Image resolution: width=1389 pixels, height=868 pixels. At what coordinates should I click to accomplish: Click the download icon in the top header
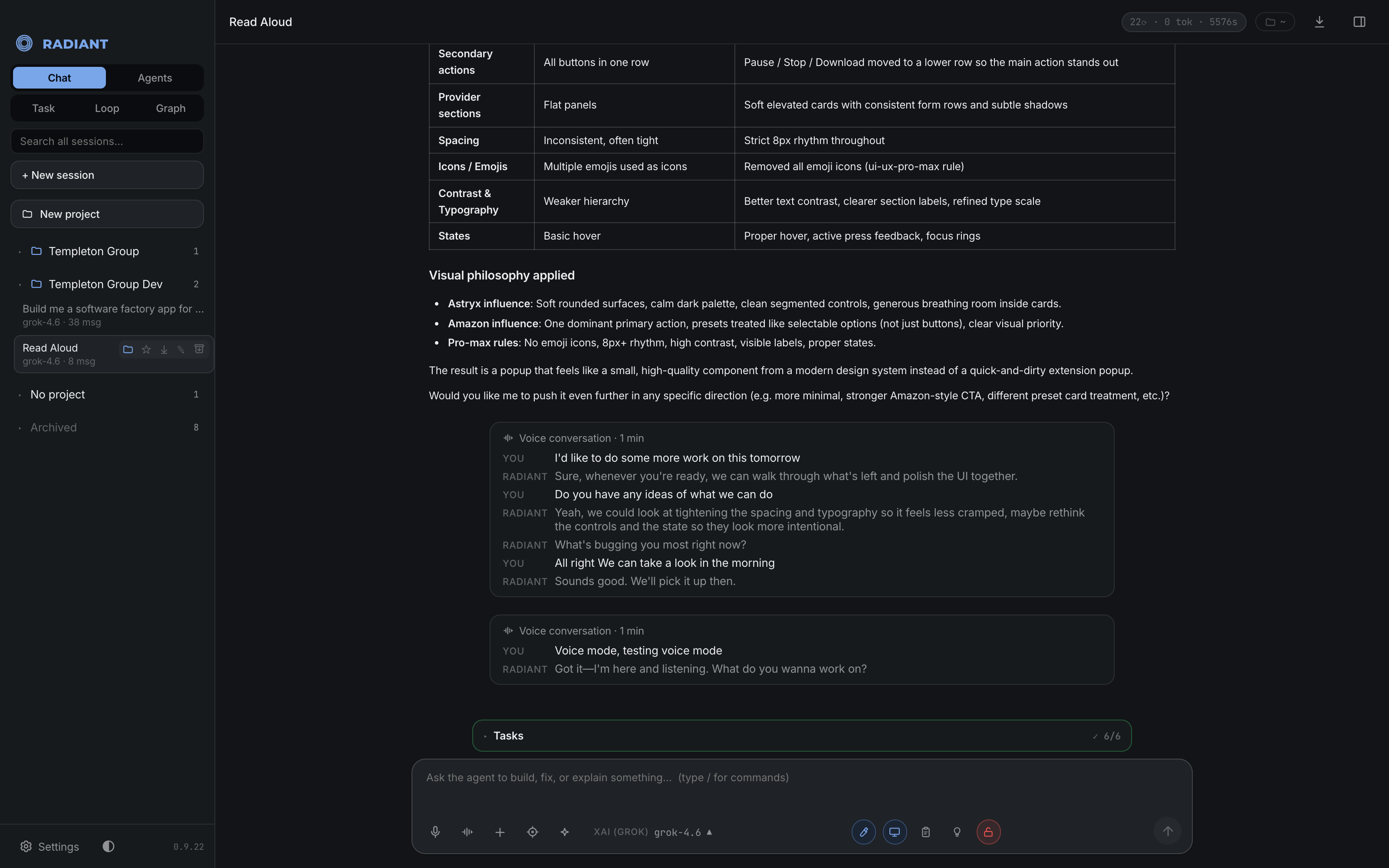pyautogui.click(x=1320, y=22)
